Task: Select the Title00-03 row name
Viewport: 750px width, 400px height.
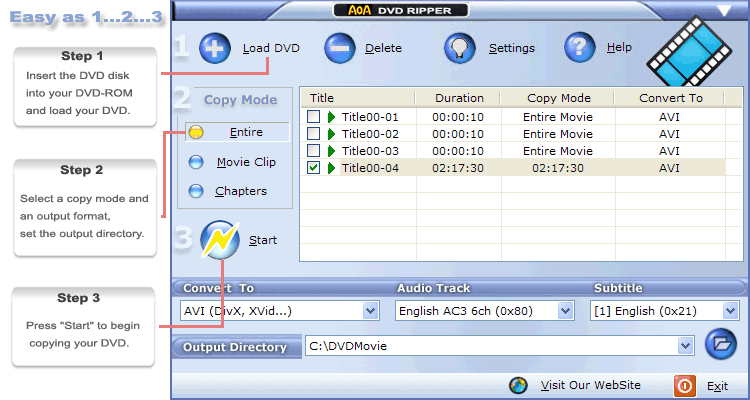Action: (x=370, y=152)
